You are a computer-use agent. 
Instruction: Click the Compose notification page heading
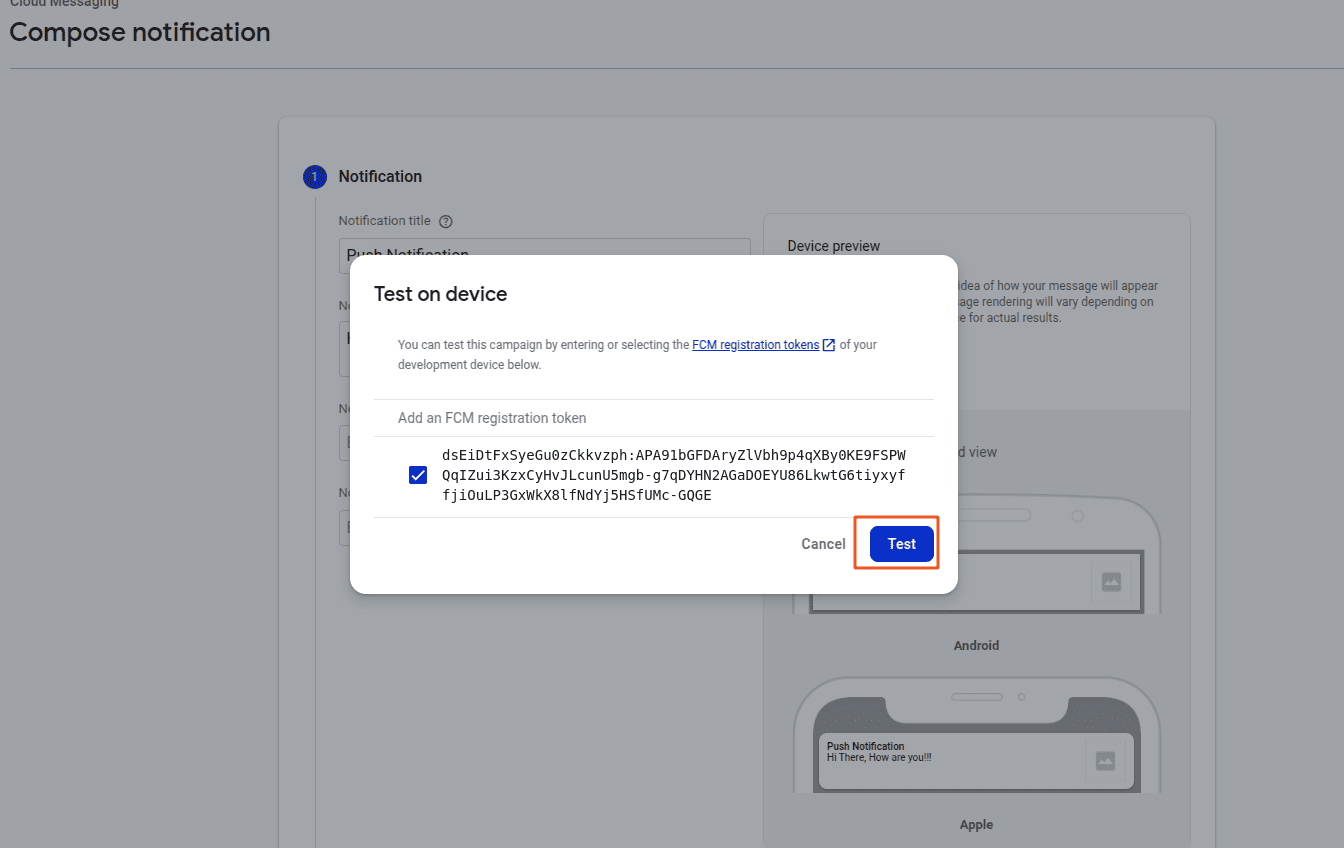pos(140,33)
